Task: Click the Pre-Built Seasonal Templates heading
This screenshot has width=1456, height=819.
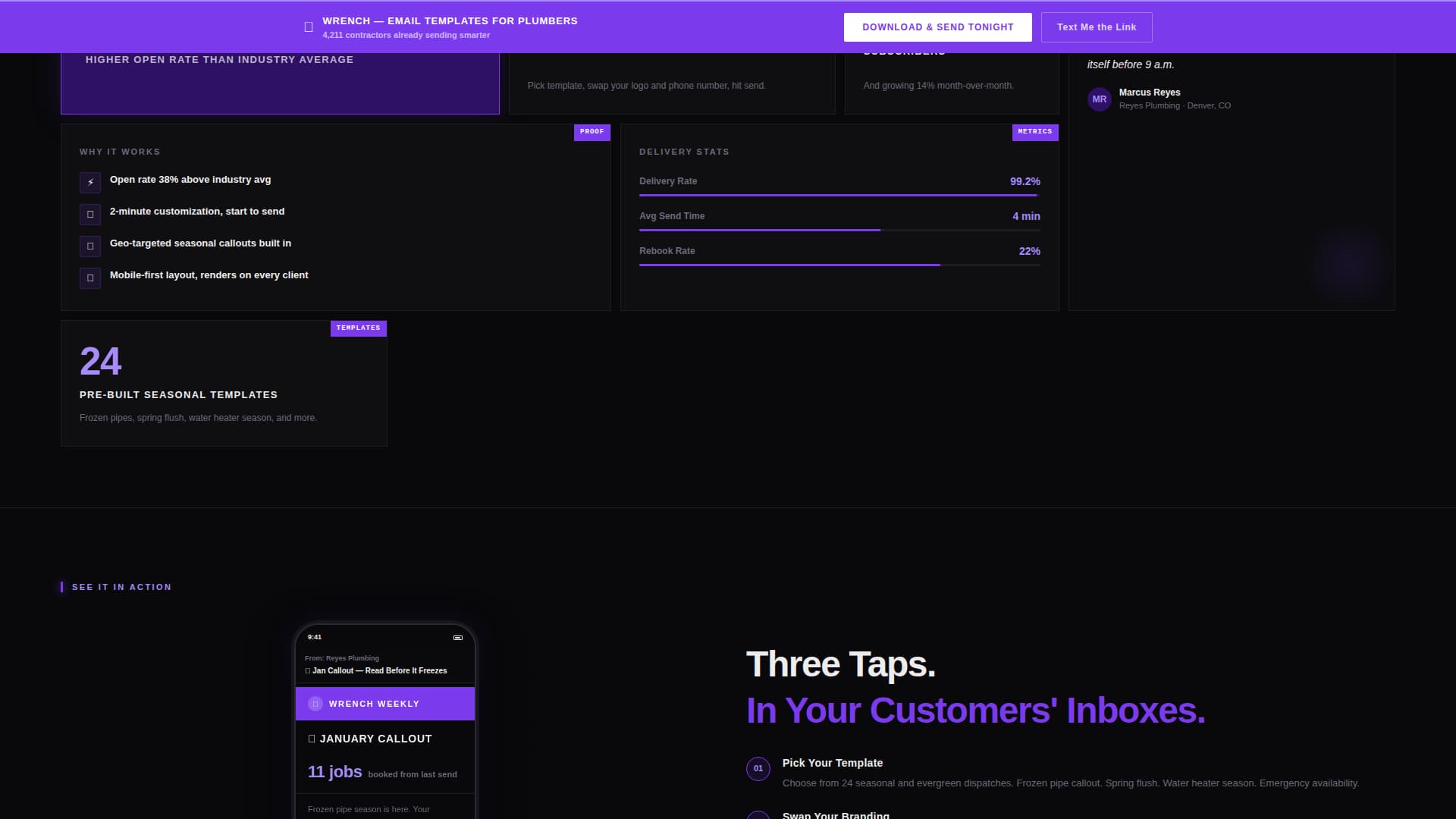Action: [178, 395]
